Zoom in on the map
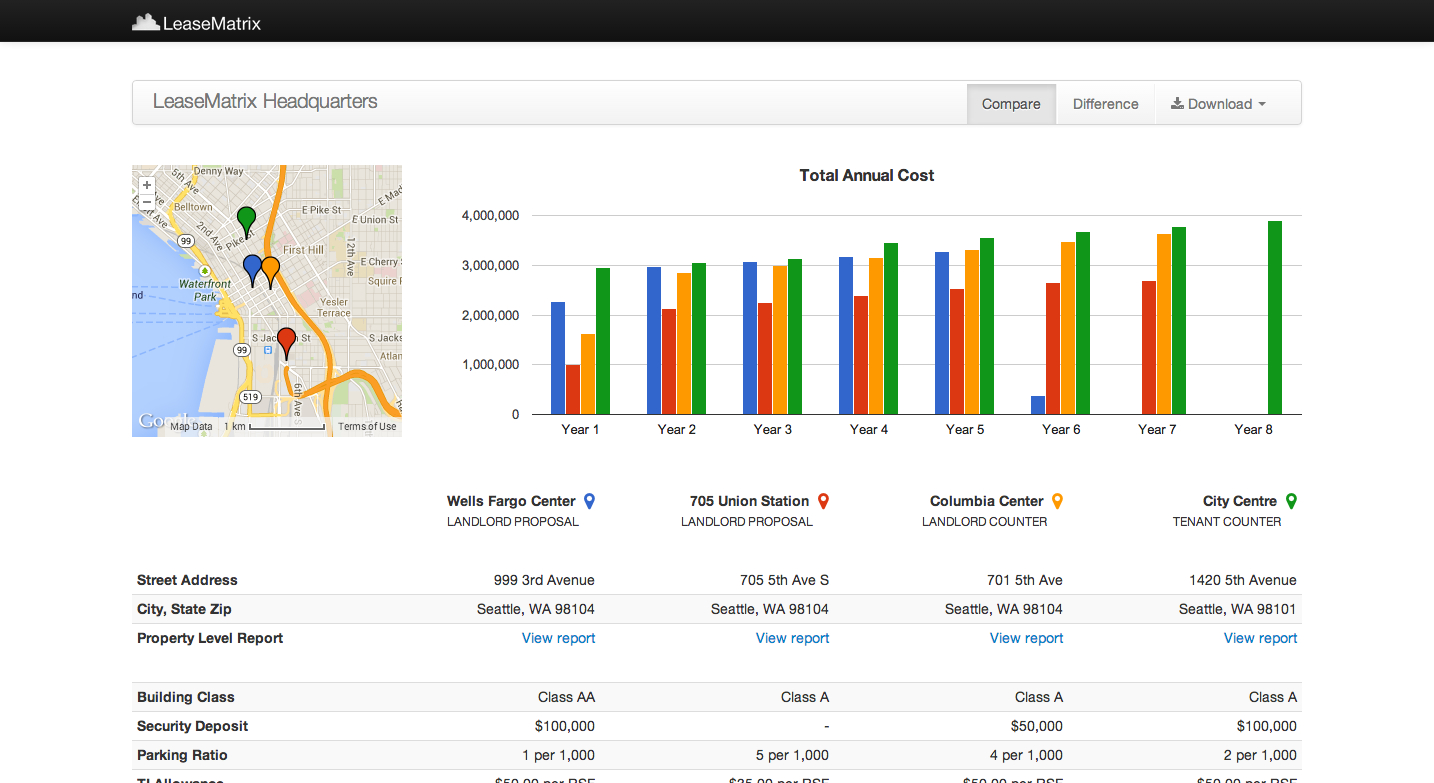Image resolution: width=1434 pixels, height=783 pixels. pos(147,185)
